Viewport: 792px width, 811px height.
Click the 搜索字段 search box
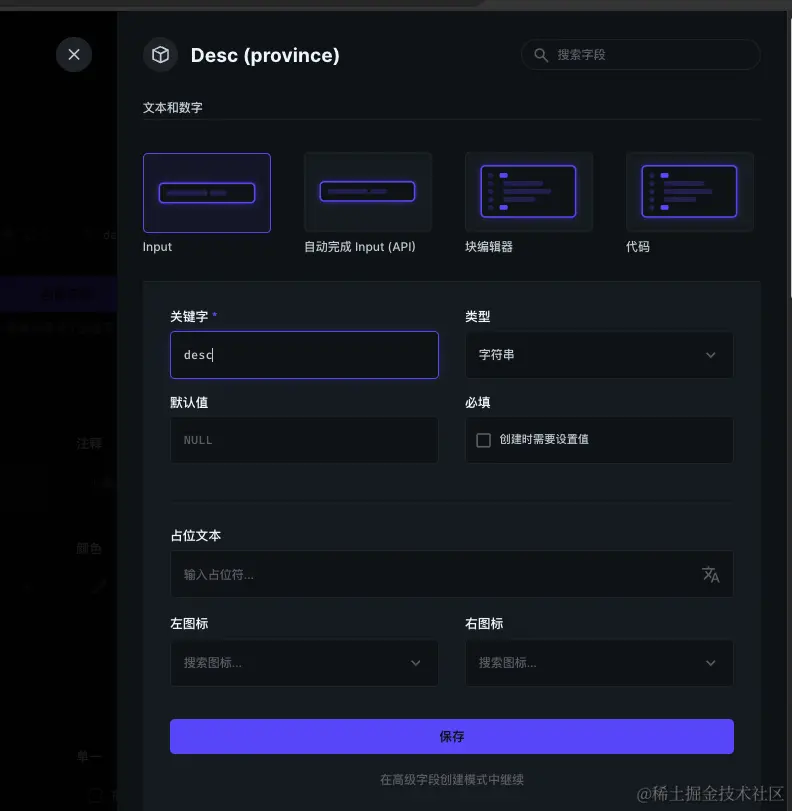click(640, 55)
